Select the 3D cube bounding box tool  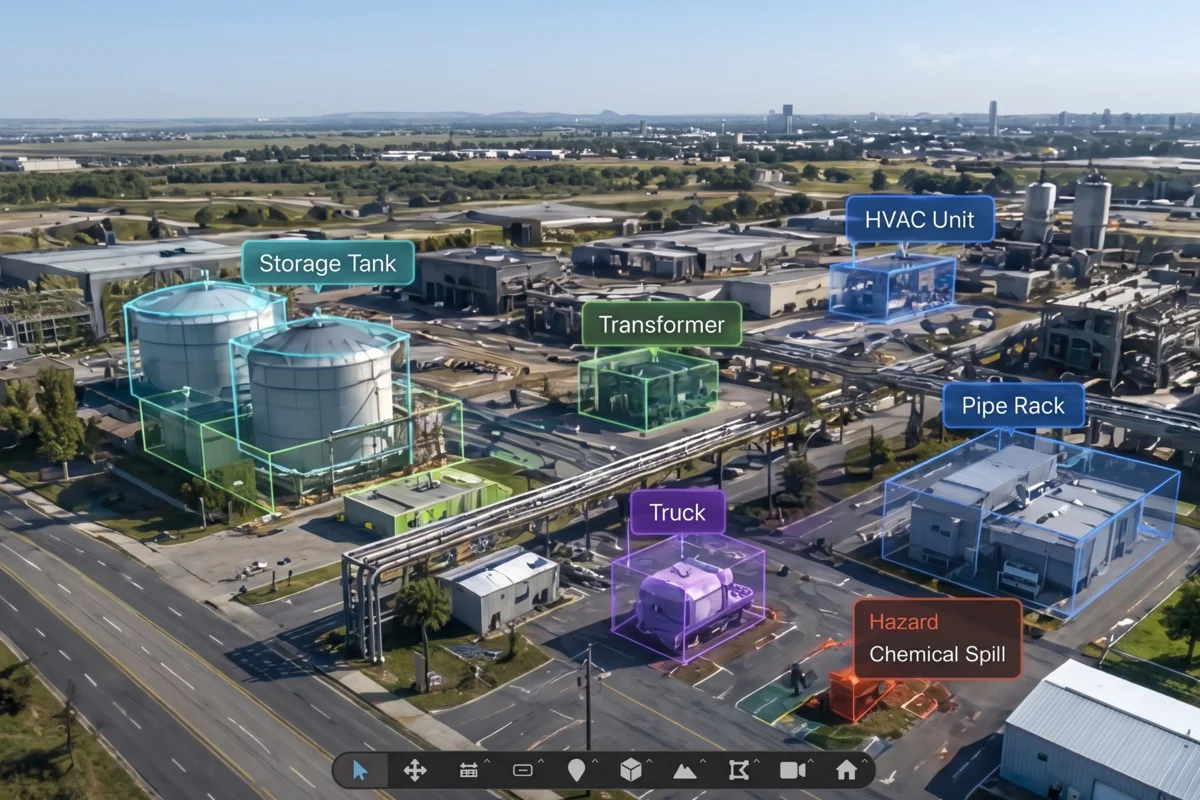[x=631, y=770]
